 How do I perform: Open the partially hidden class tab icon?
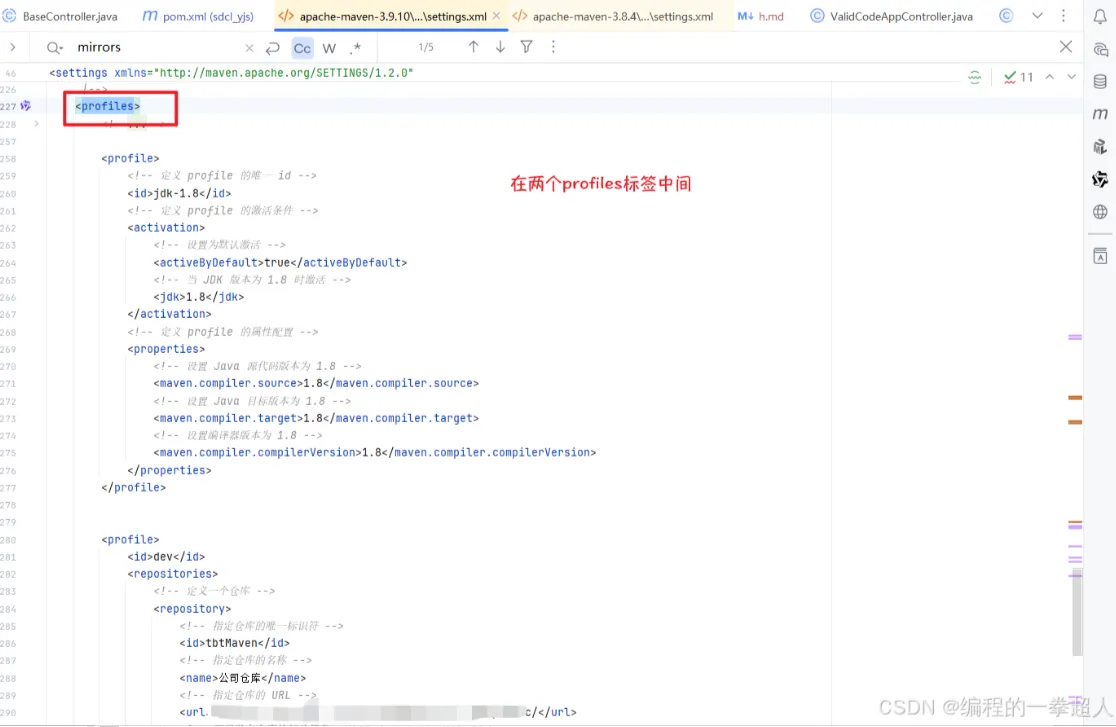[x=1006, y=16]
